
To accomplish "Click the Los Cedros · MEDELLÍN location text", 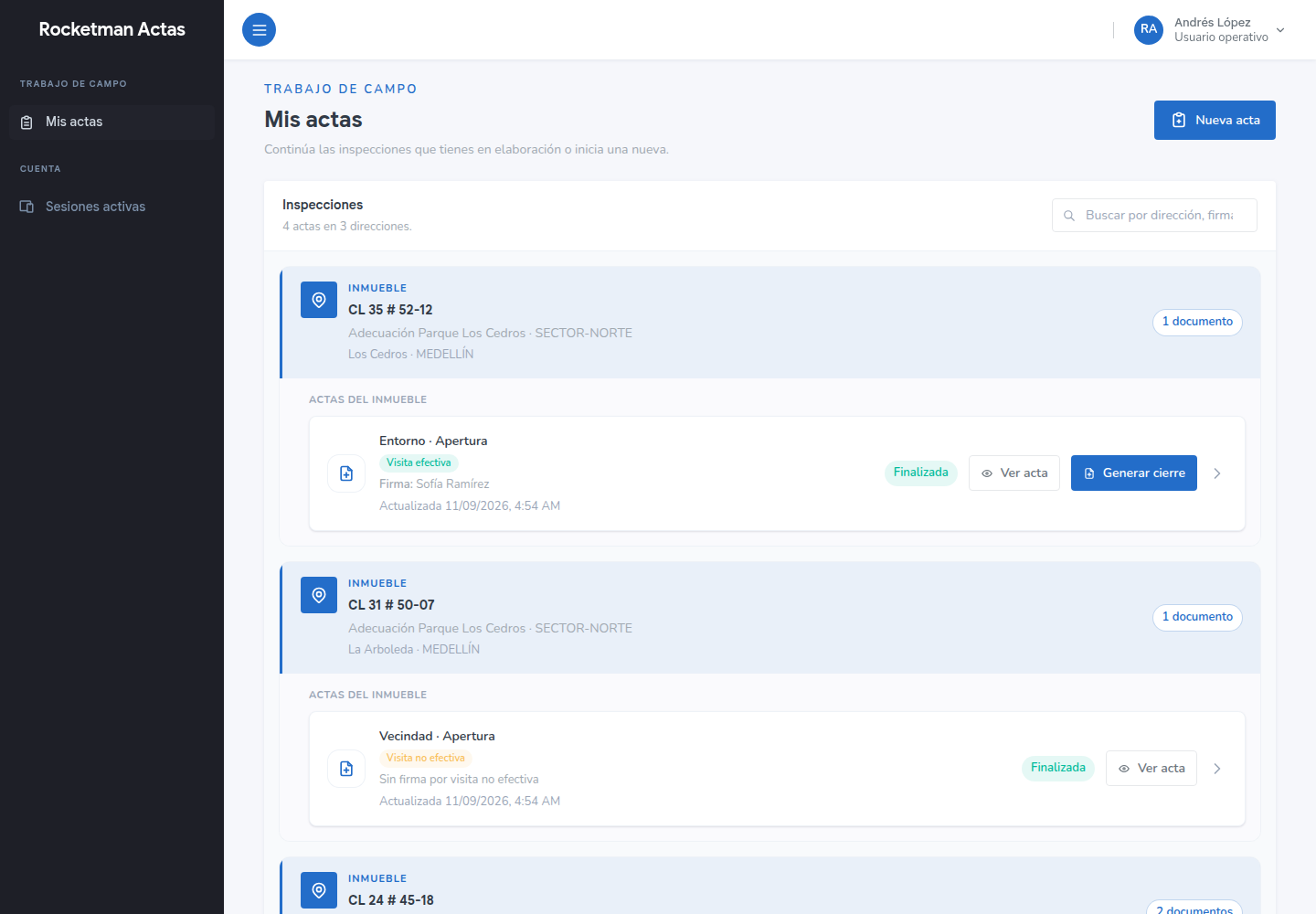I will [410, 355].
